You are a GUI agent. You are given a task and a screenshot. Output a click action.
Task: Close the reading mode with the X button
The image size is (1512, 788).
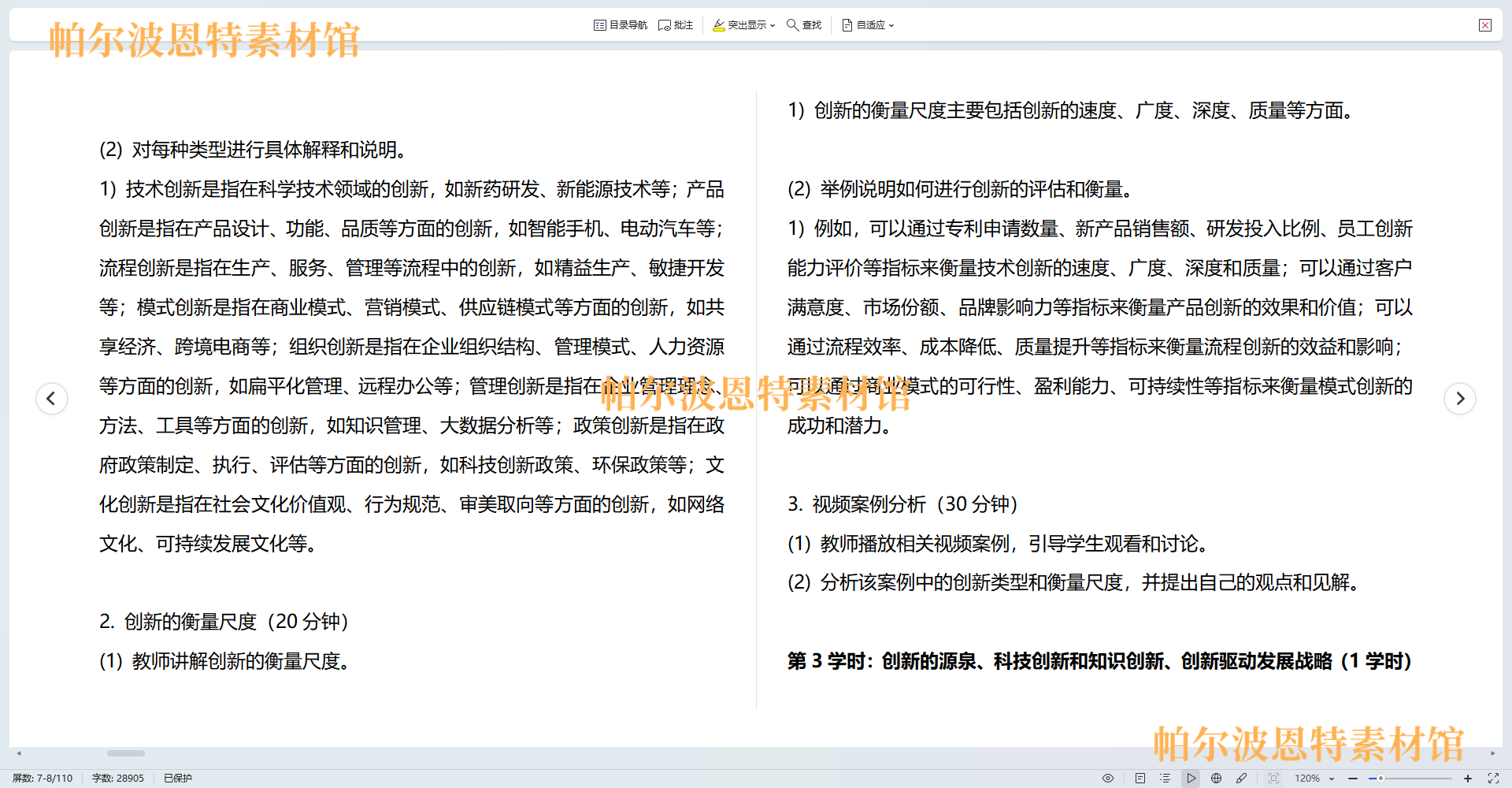point(1485,25)
